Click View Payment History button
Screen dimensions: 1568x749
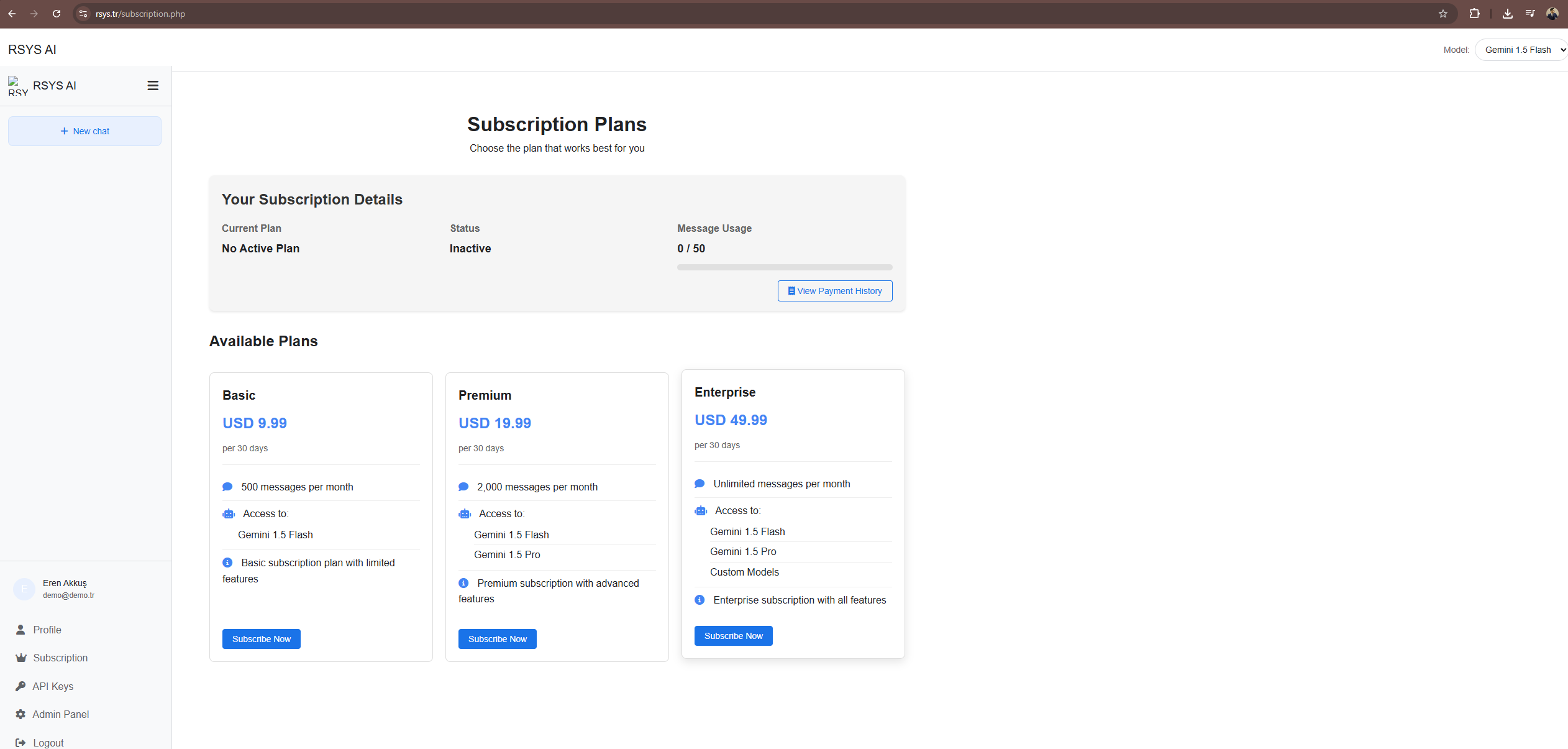[834, 291]
